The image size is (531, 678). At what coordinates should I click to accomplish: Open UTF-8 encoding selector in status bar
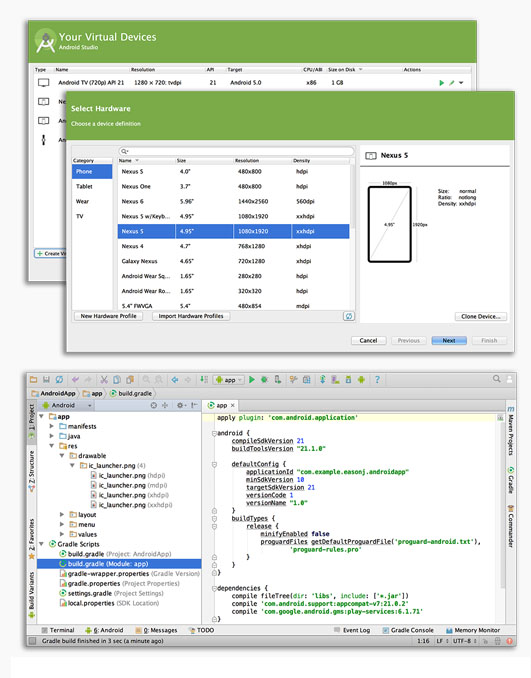coord(464,641)
